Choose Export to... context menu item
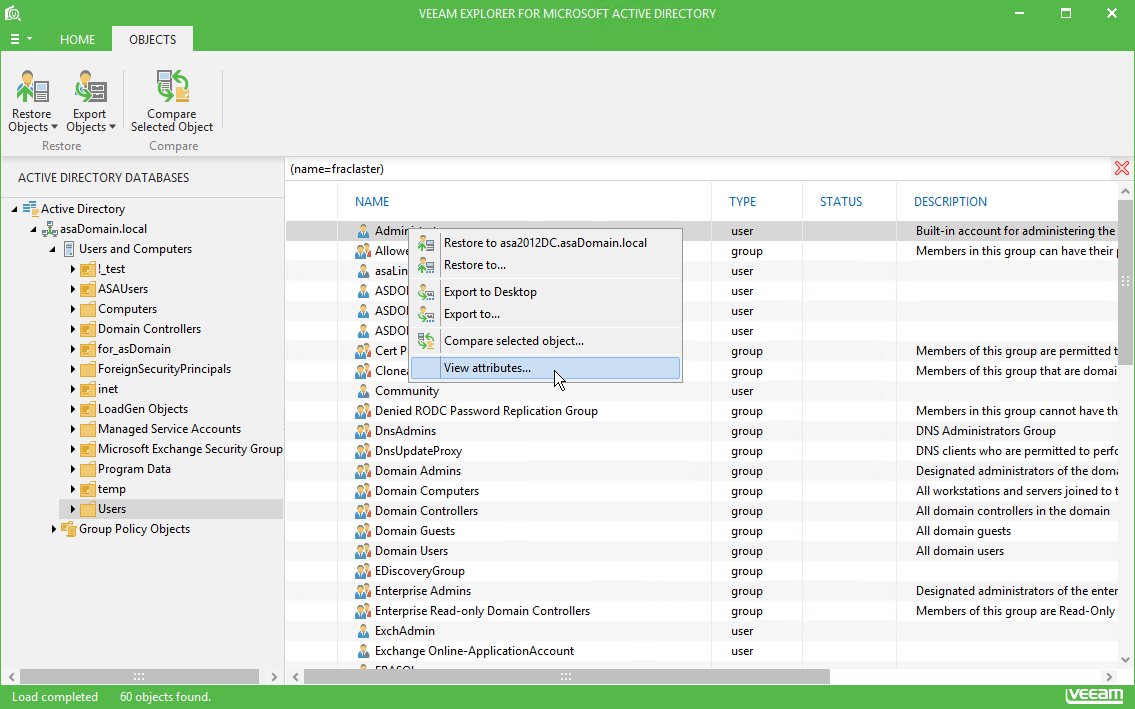The height and width of the screenshot is (709, 1135). tap(546, 314)
